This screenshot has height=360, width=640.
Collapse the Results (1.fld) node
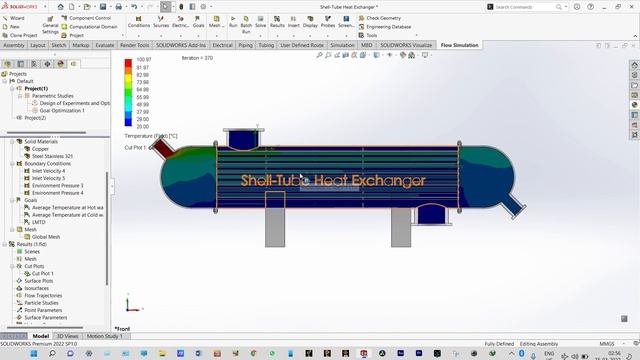[4, 244]
